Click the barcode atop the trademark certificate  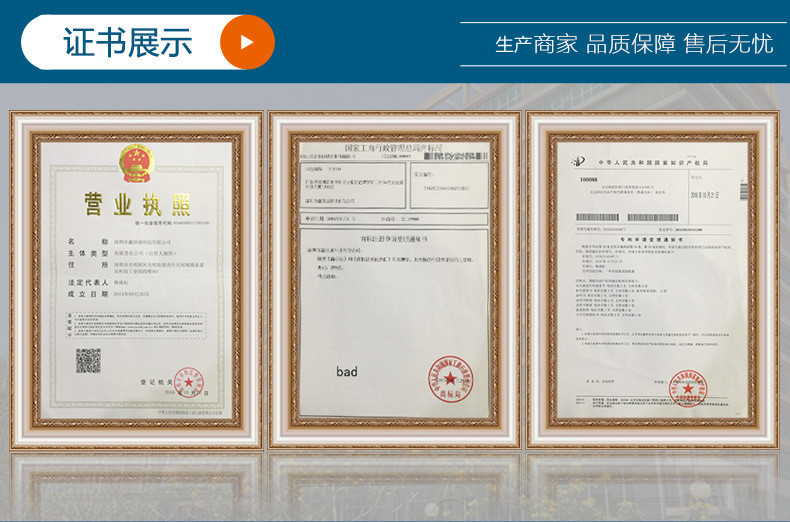coord(456,156)
